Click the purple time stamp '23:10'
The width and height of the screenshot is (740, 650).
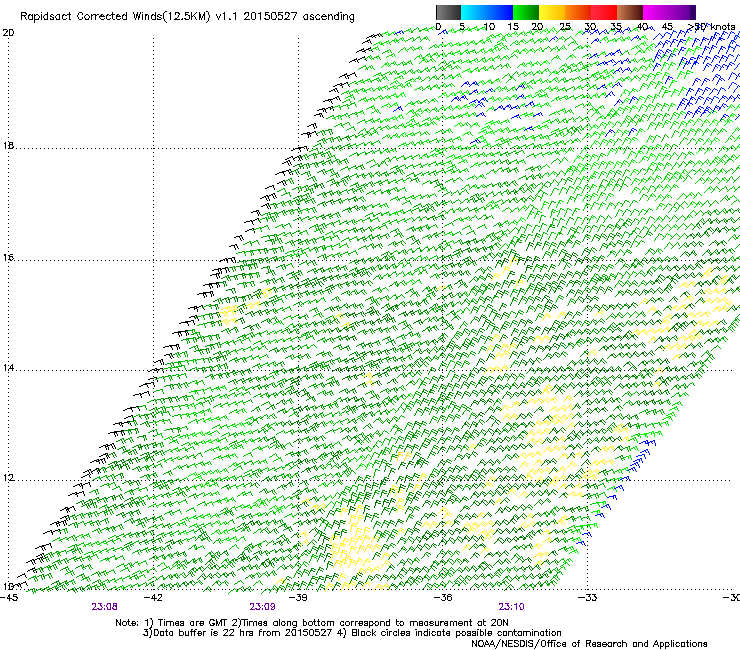[512, 607]
